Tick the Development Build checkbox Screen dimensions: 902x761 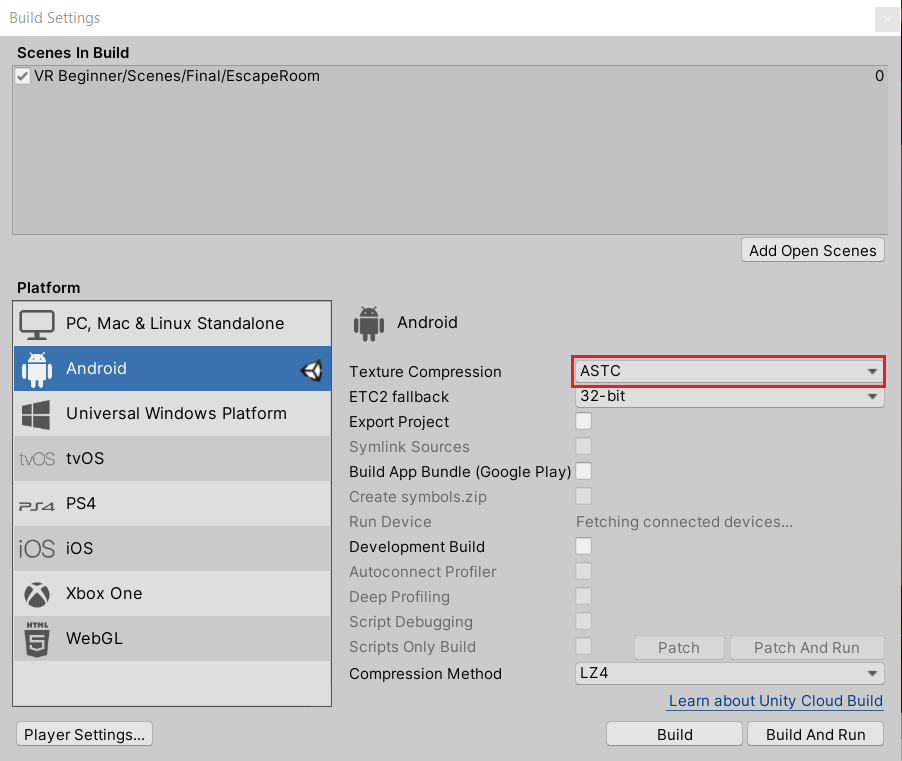pos(584,547)
